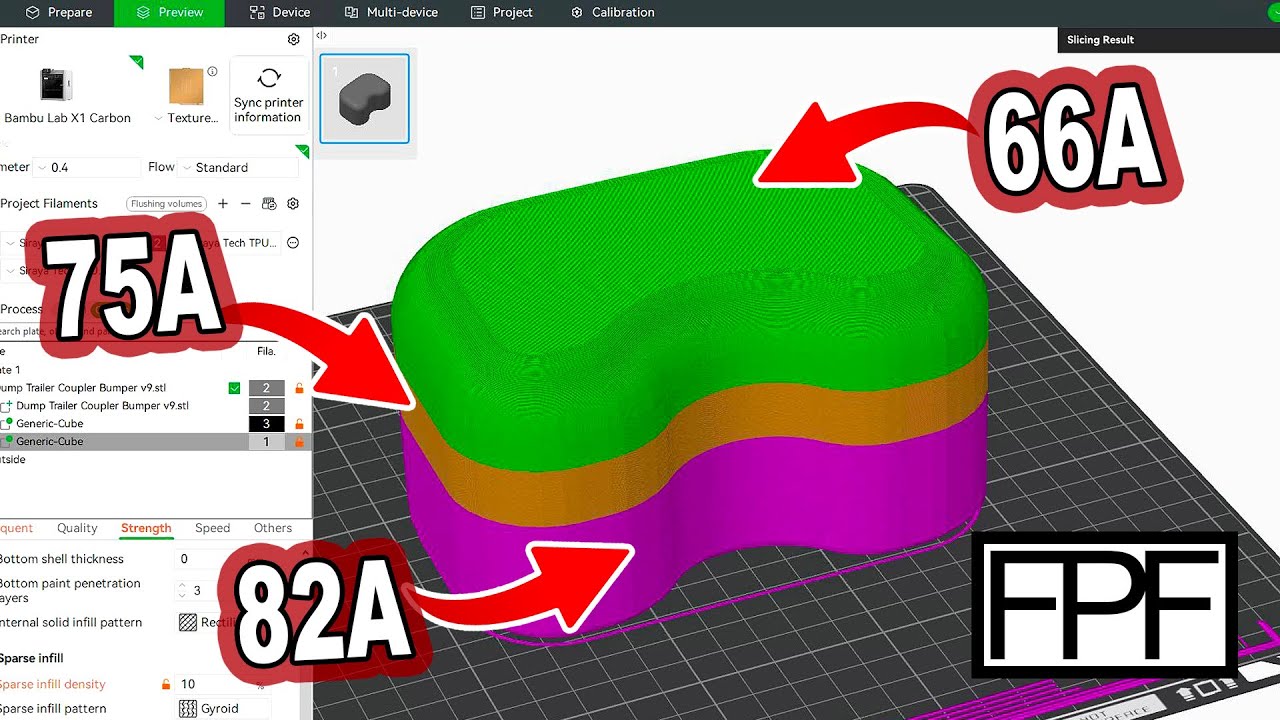Image resolution: width=1280 pixels, height=720 pixels.
Task: Open Project Filaments settings gear
Action: [x=293, y=204]
